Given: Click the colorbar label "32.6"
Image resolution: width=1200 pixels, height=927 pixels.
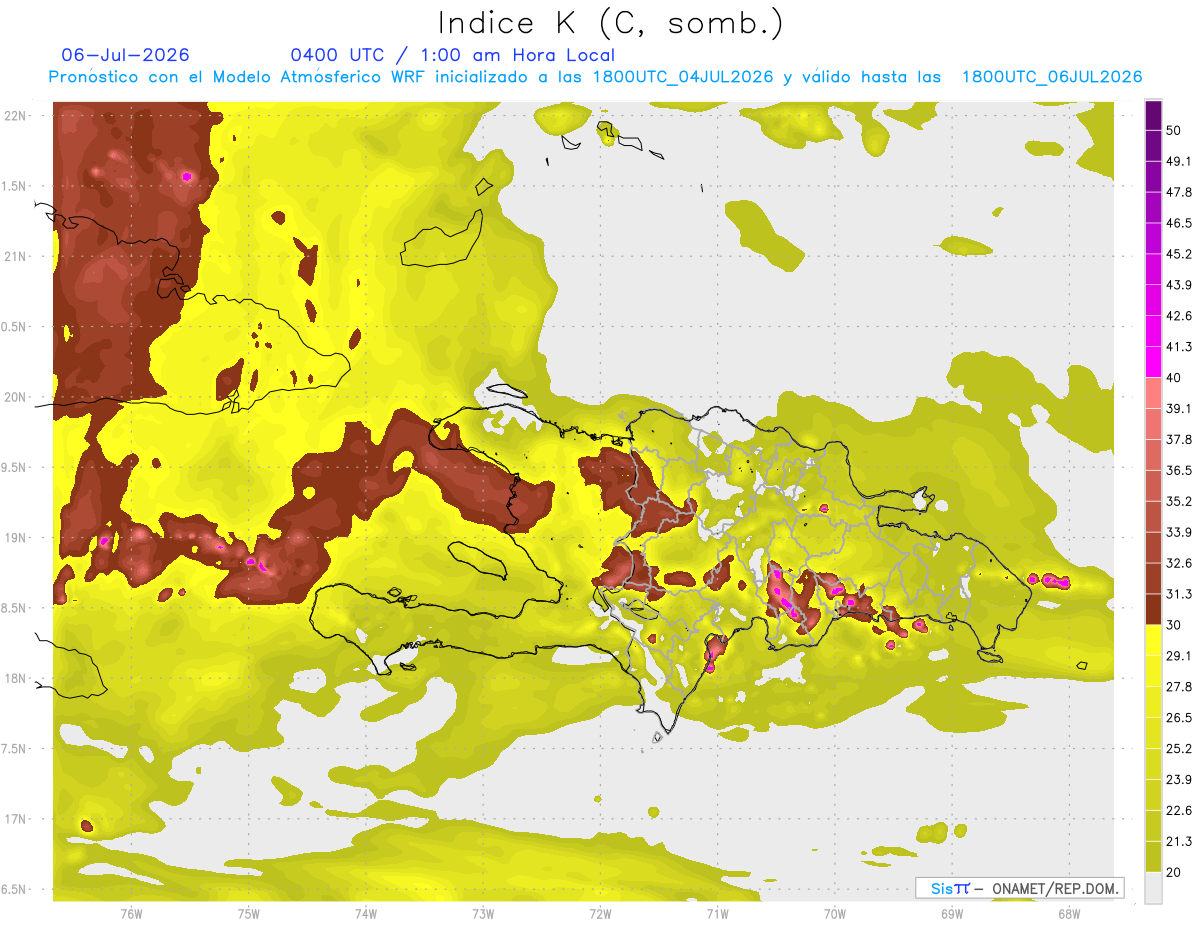Looking at the screenshot, I should (1179, 563).
